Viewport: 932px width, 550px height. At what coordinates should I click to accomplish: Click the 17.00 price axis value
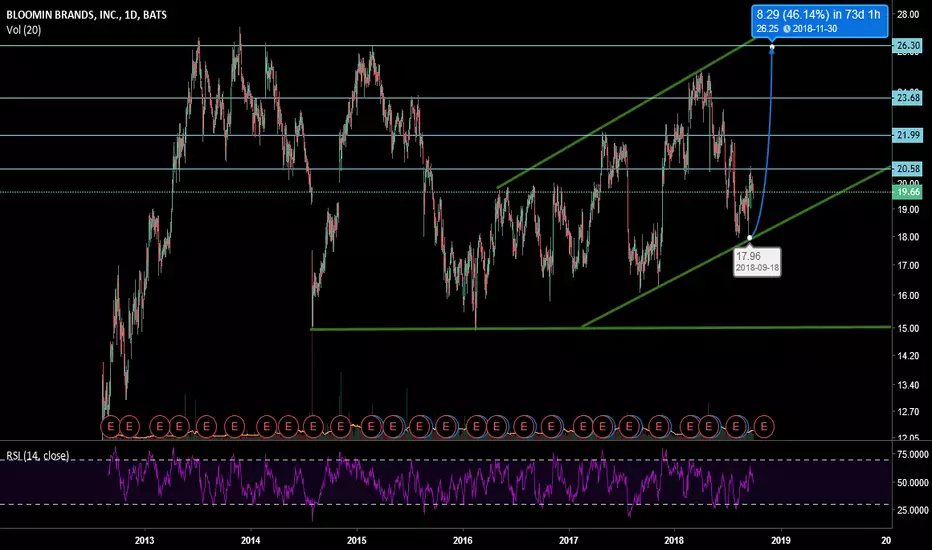point(908,265)
